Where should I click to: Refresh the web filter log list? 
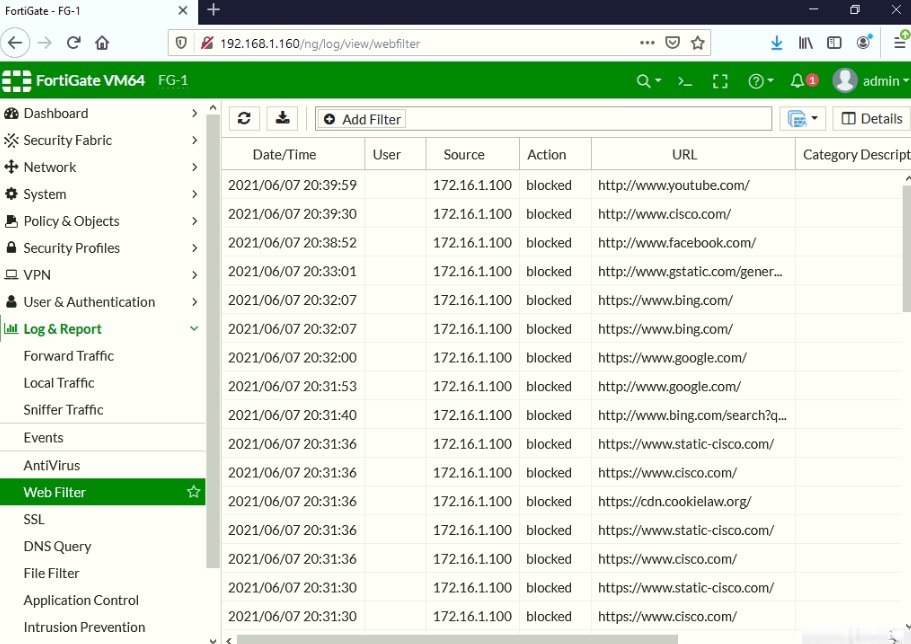click(x=243, y=118)
